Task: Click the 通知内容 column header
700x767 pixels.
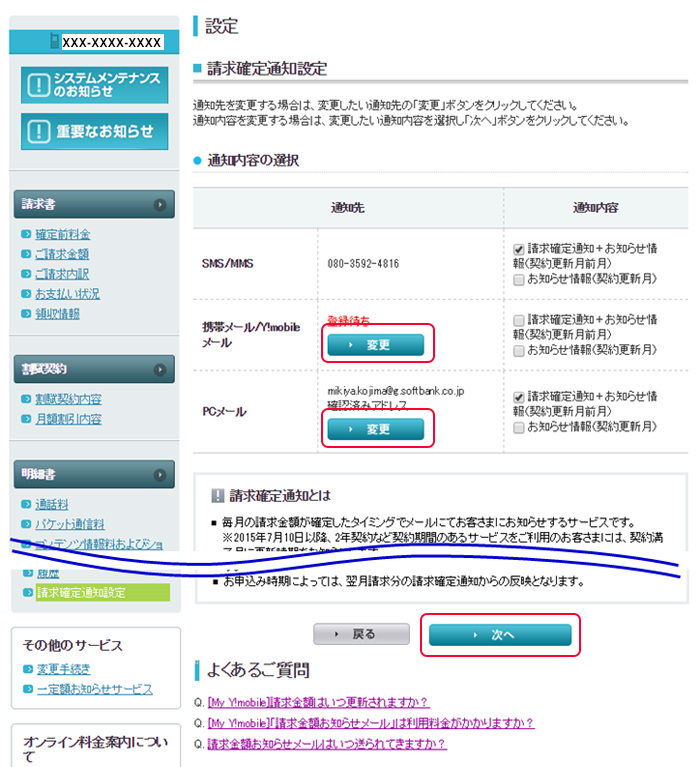Action: (595, 208)
